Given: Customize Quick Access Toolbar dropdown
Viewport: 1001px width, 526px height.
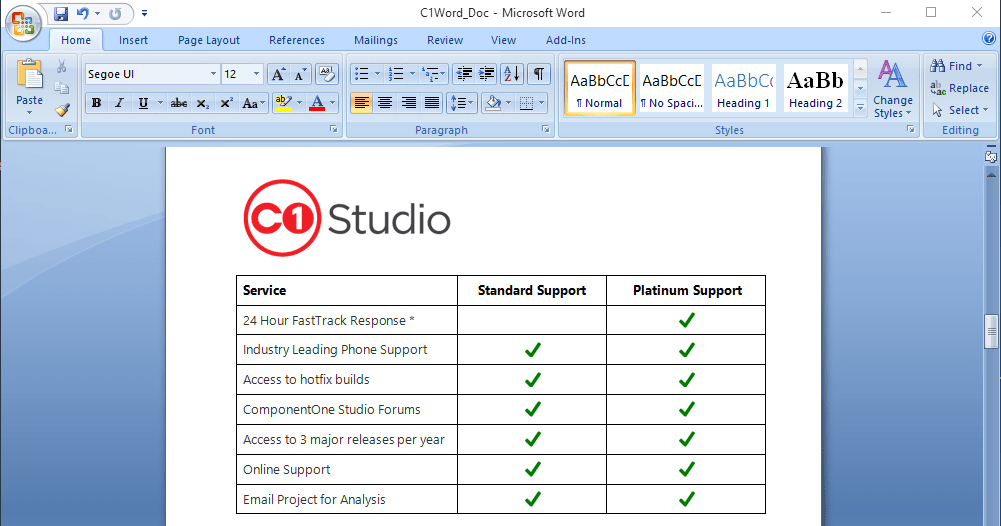Looking at the screenshot, I should coord(144,13).
